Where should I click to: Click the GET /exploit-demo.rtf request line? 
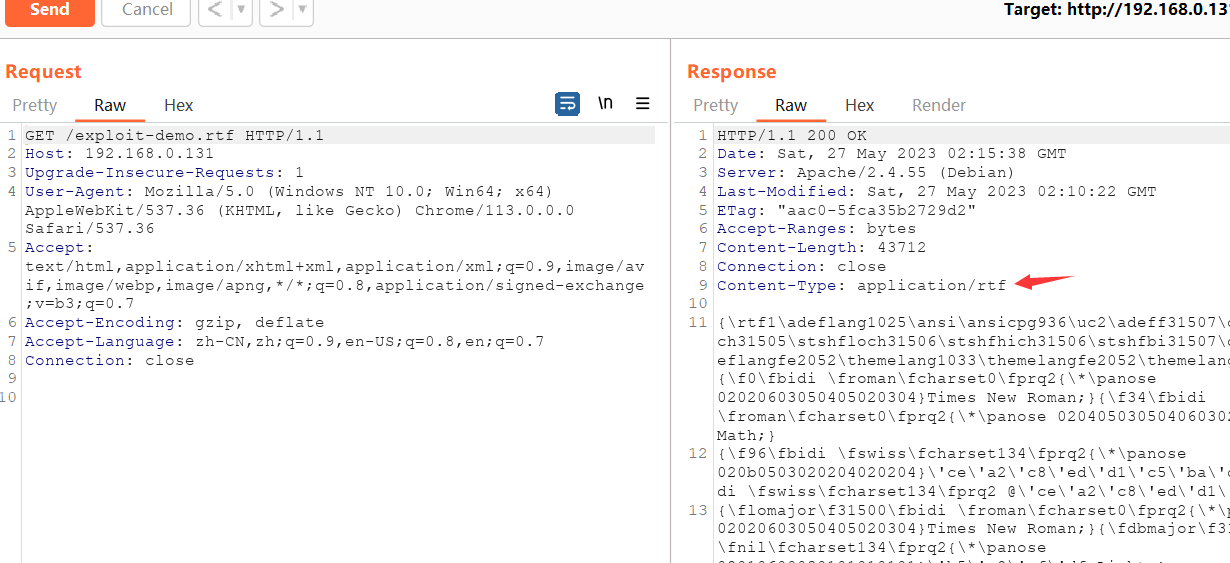click(x=174, y=135)
